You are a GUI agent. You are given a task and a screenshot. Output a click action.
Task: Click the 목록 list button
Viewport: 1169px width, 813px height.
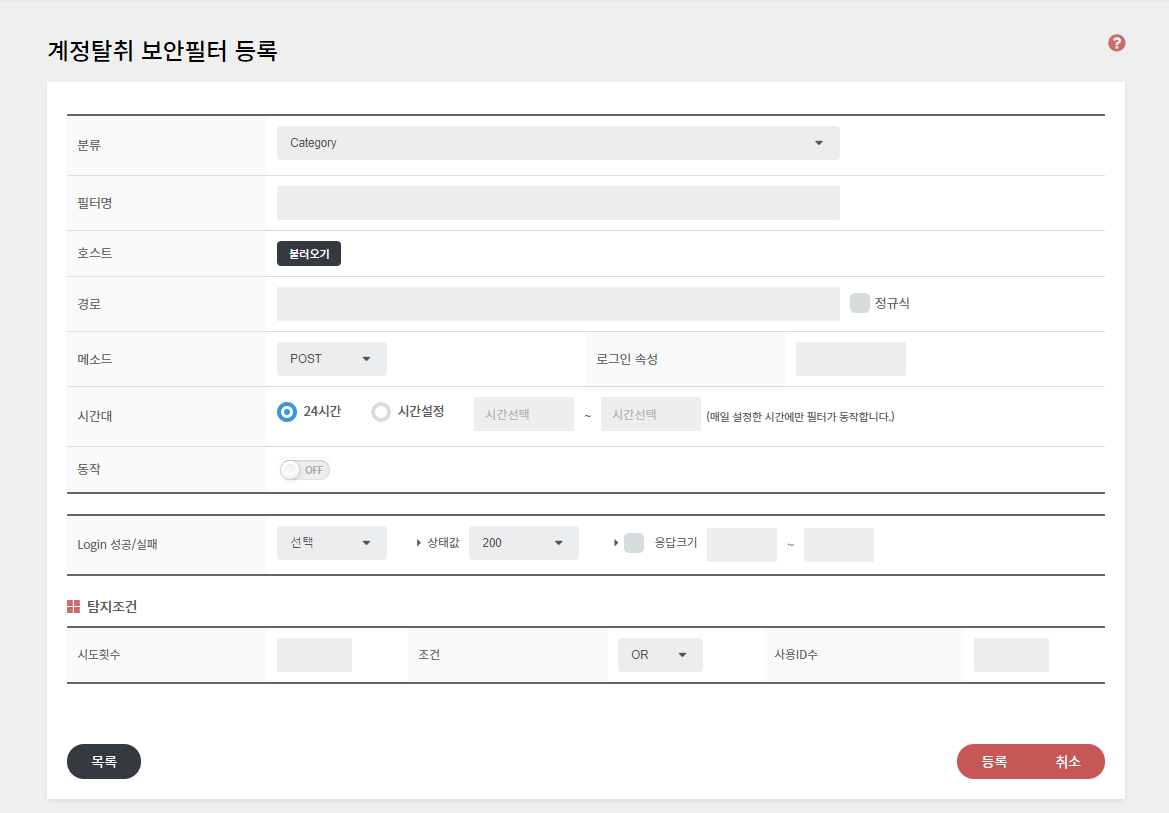pos(104,761)
